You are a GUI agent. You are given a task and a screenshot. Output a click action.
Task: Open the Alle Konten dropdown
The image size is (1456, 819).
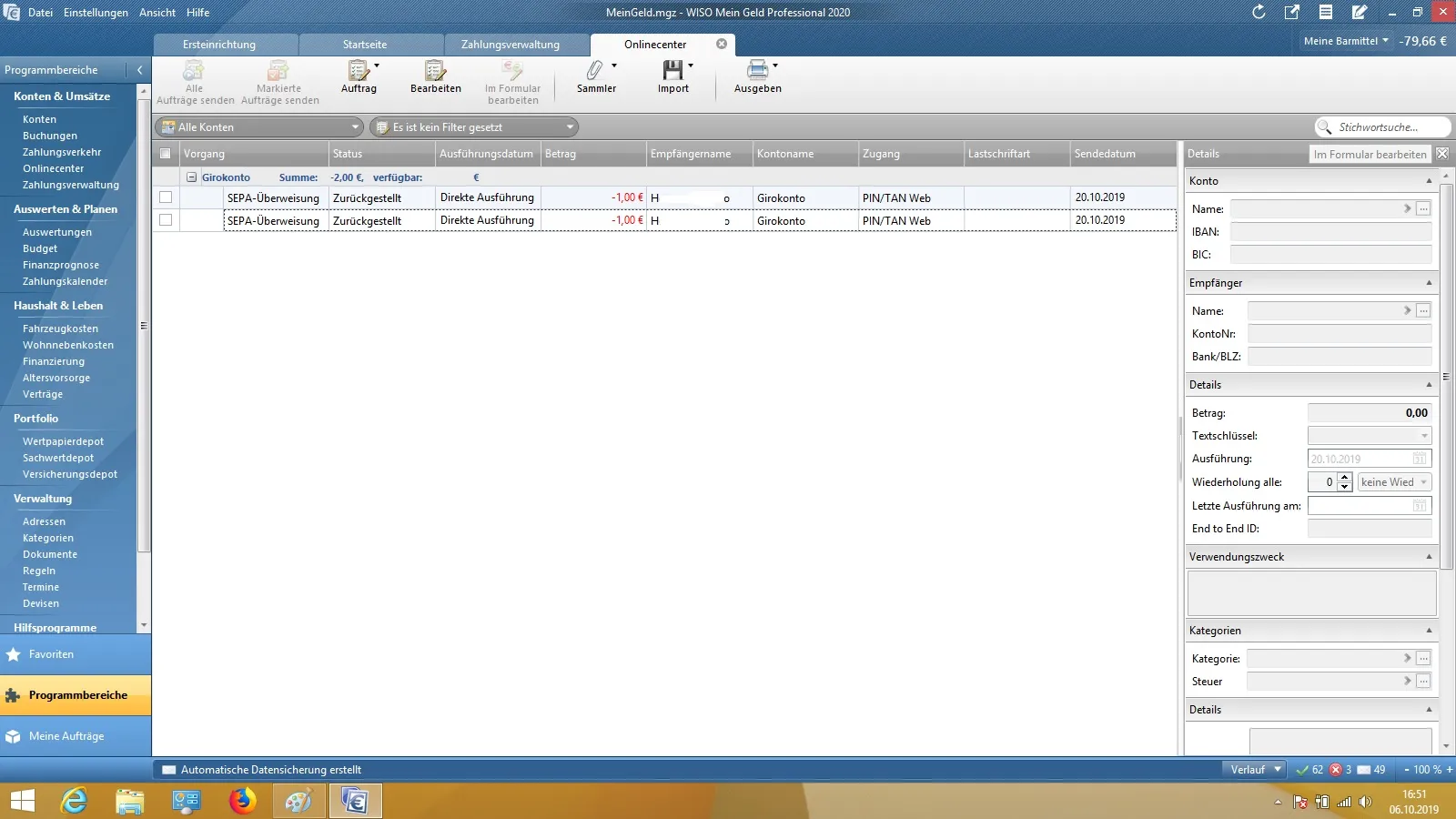click(x=259, y=127)
